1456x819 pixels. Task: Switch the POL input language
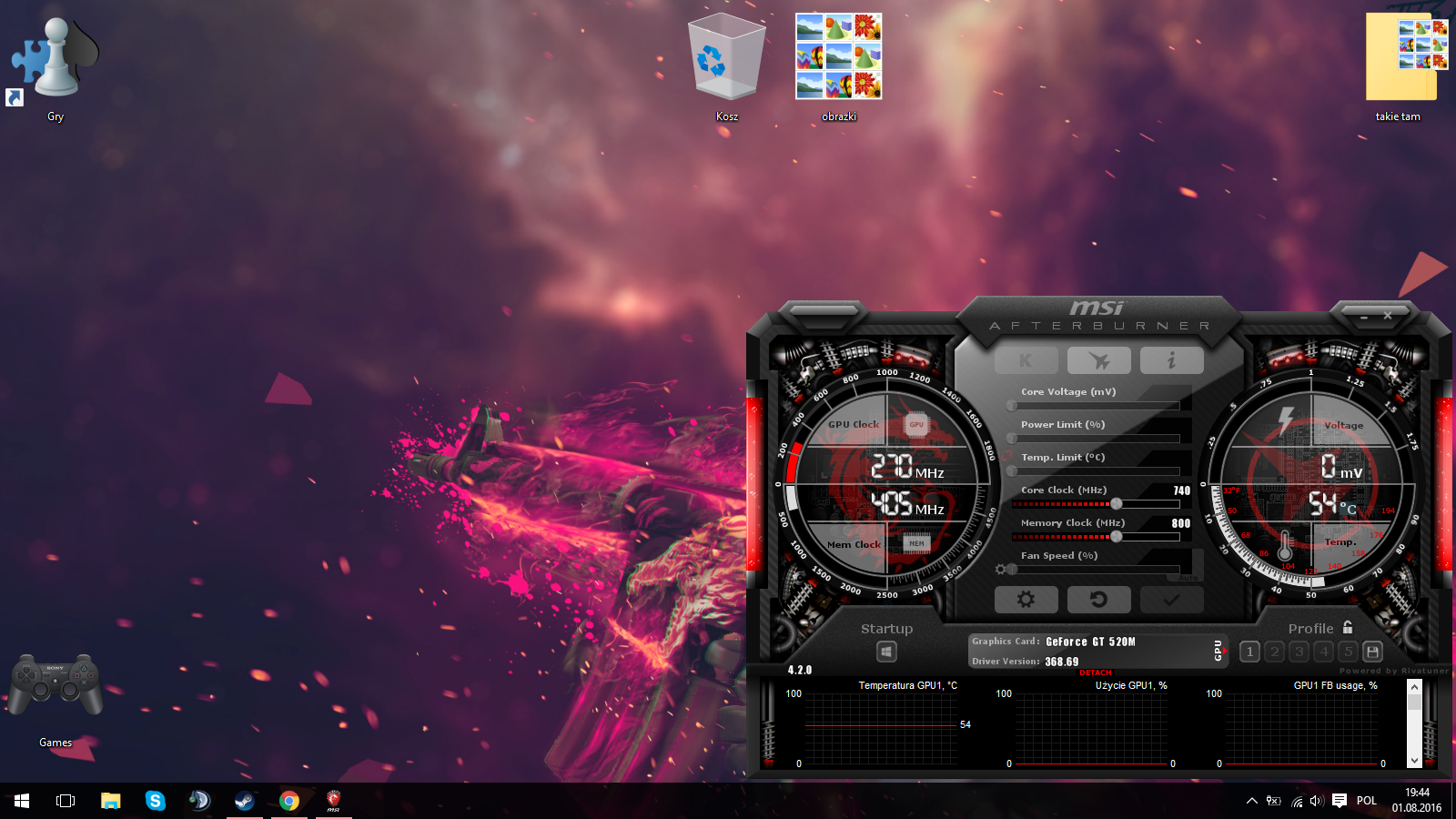[1367, 801]
